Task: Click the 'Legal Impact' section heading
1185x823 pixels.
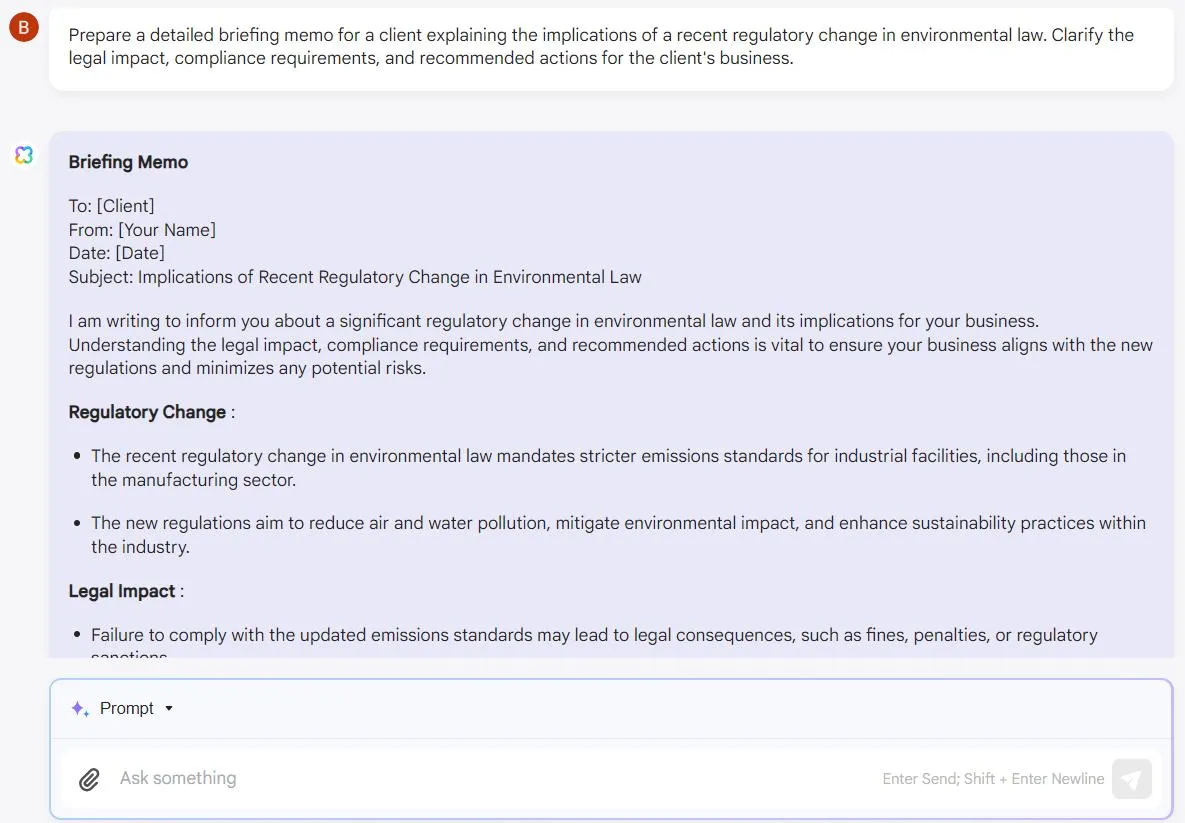Action: click(x=122, y=591)
